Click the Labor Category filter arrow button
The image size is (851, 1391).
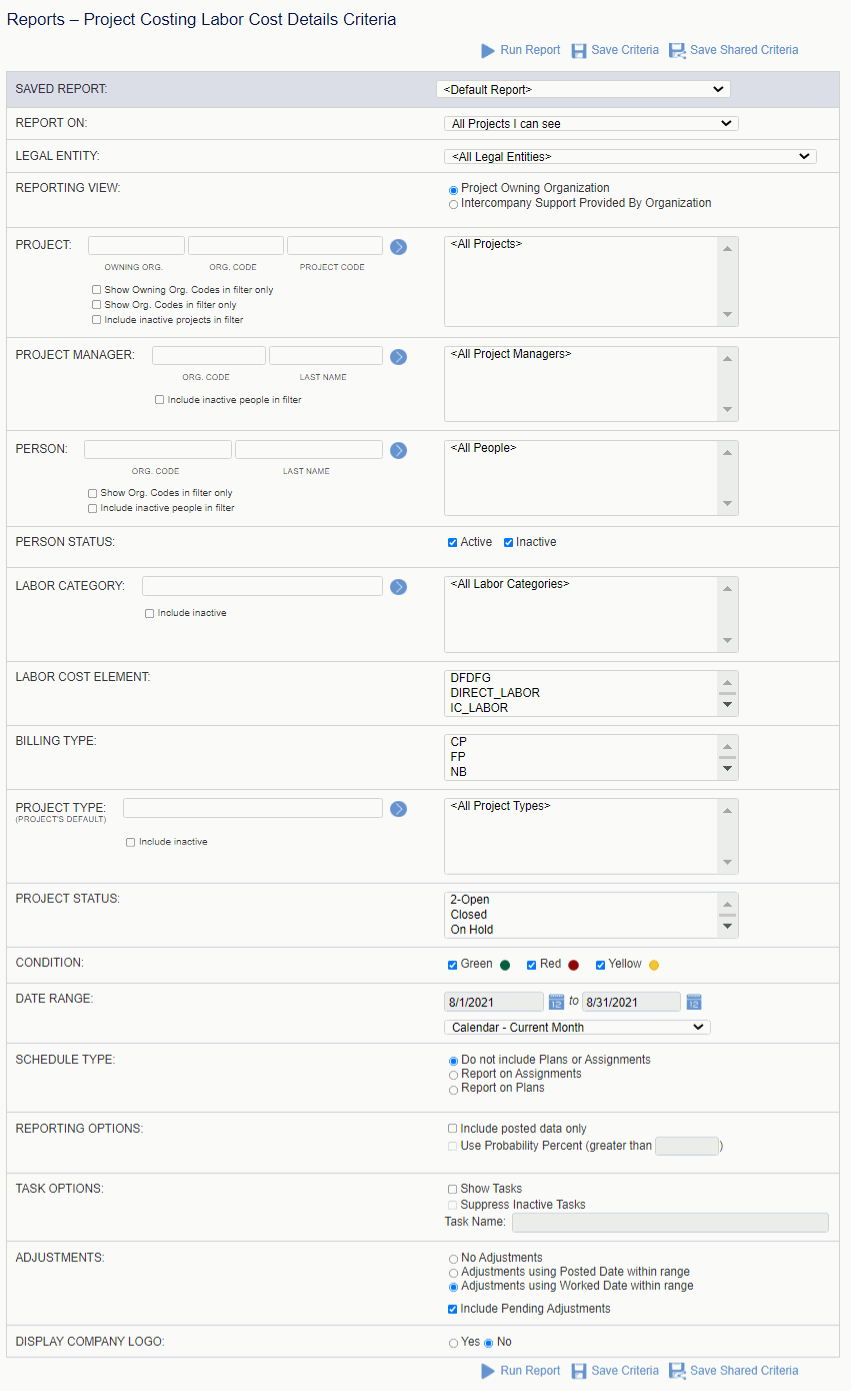point(398,587)
